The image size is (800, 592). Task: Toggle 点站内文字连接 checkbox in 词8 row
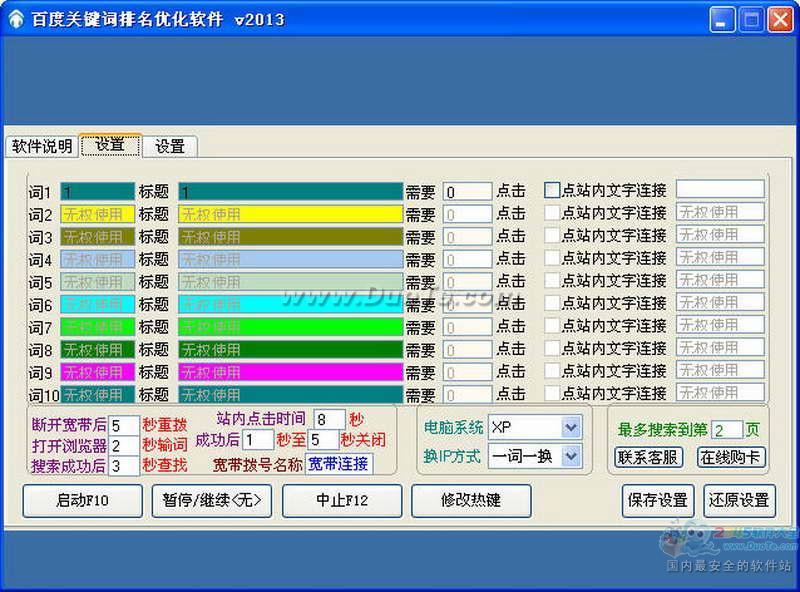(x=552, y=348)
